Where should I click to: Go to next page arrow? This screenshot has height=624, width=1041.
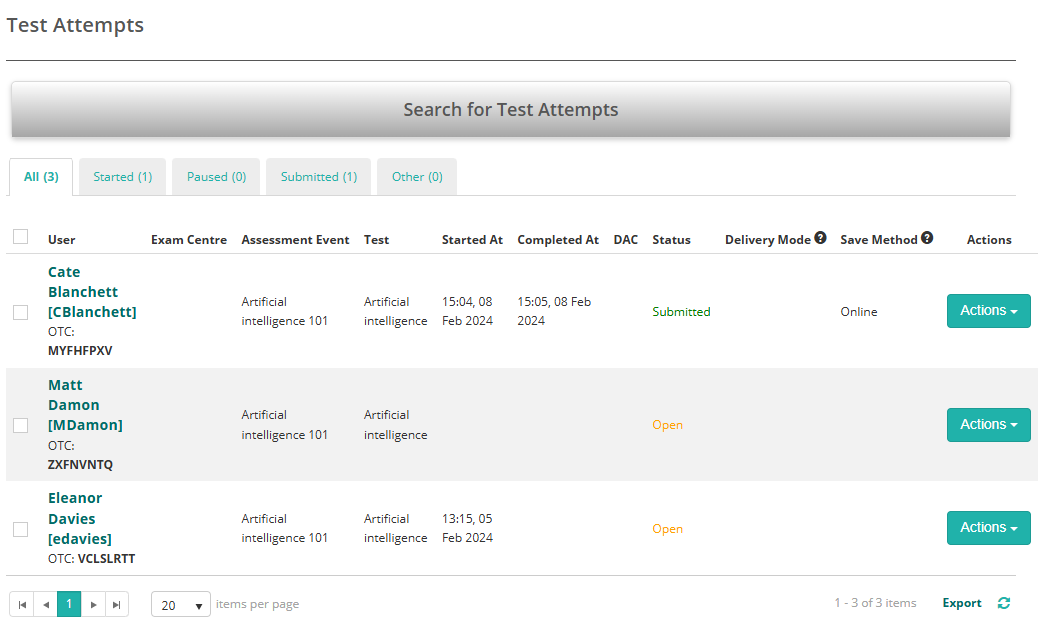[x=93, y=604]
